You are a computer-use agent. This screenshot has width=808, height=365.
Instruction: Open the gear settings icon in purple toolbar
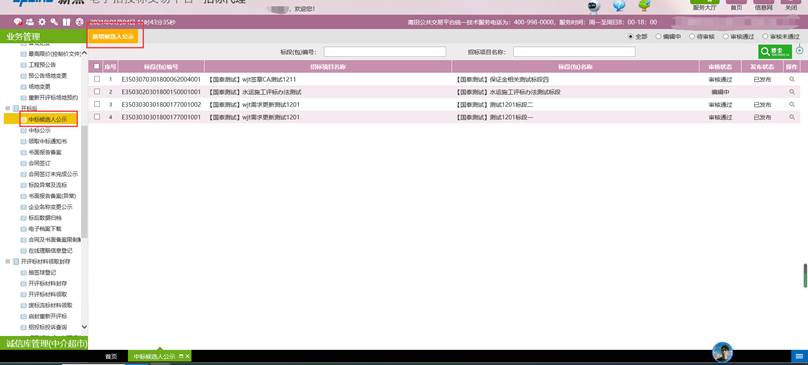click(x=42, y=22)
